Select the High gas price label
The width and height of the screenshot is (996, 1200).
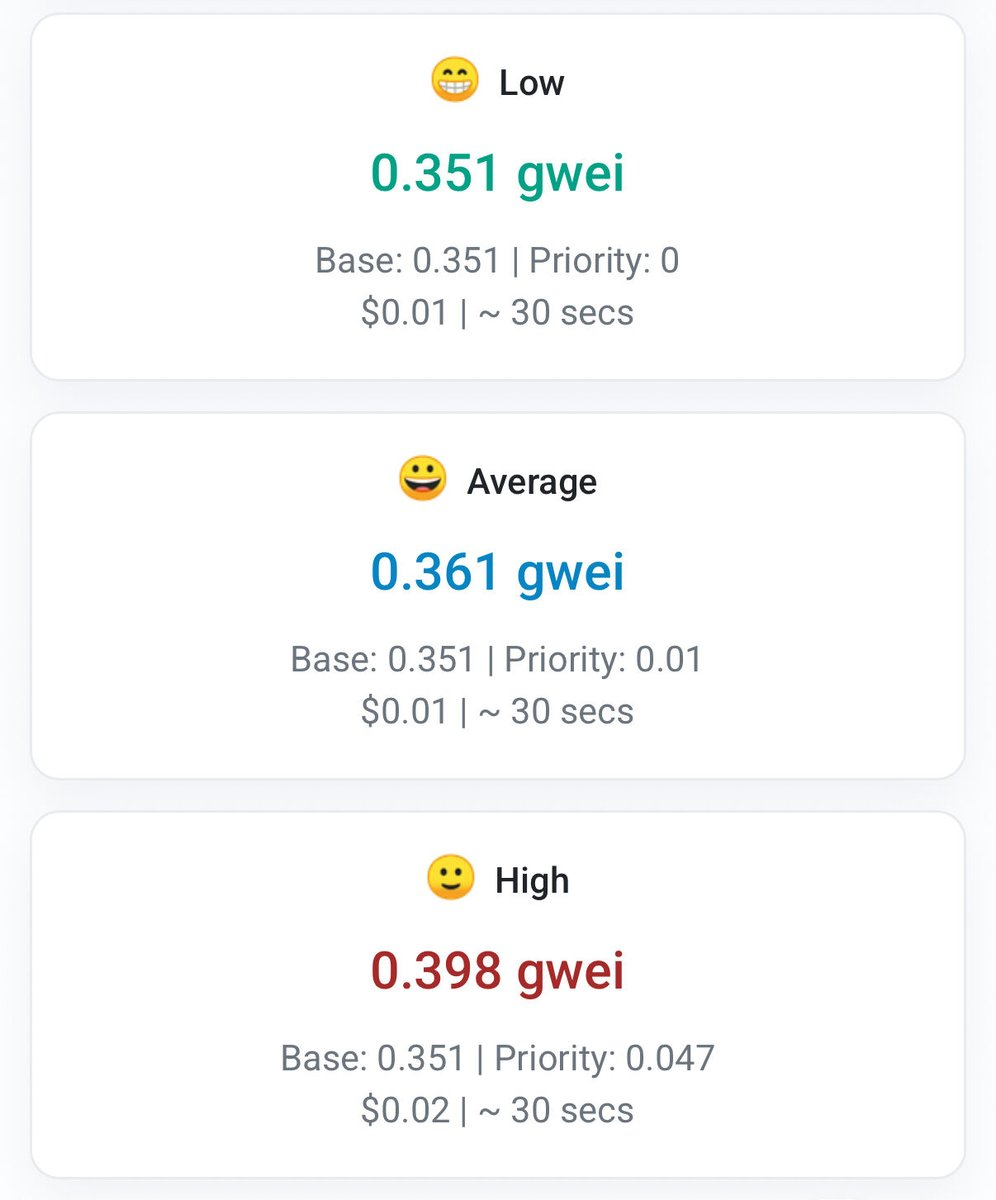(x=531, y=881)
